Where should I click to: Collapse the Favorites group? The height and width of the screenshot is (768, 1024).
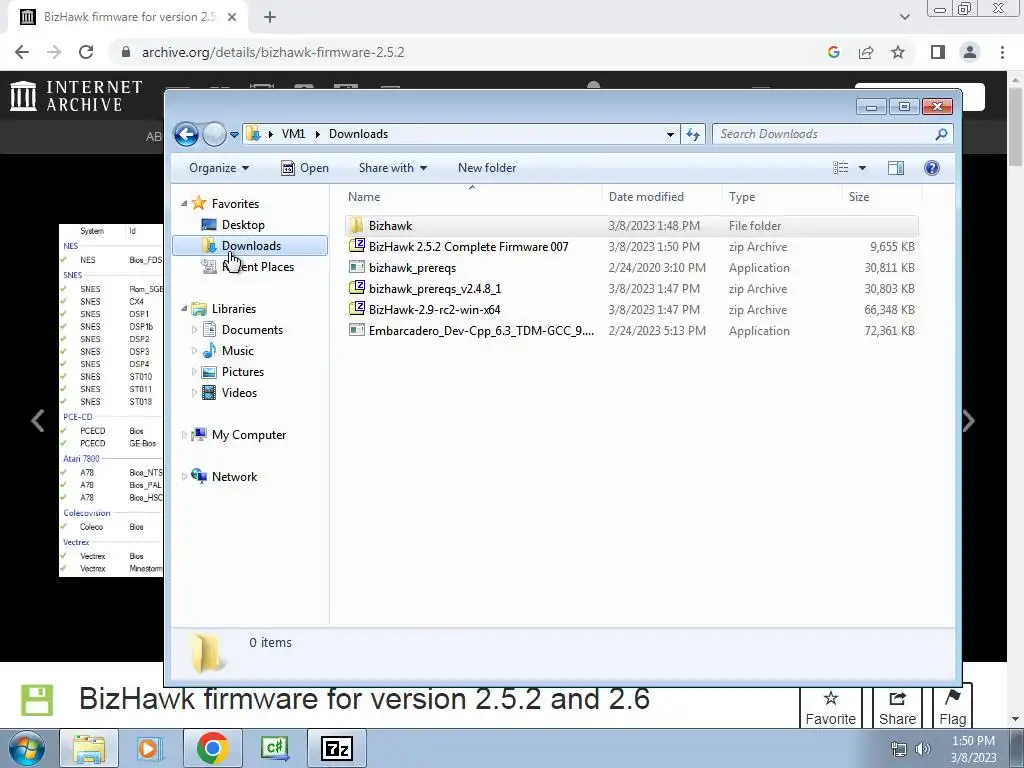pyautogui.click(x=184, y=204)
